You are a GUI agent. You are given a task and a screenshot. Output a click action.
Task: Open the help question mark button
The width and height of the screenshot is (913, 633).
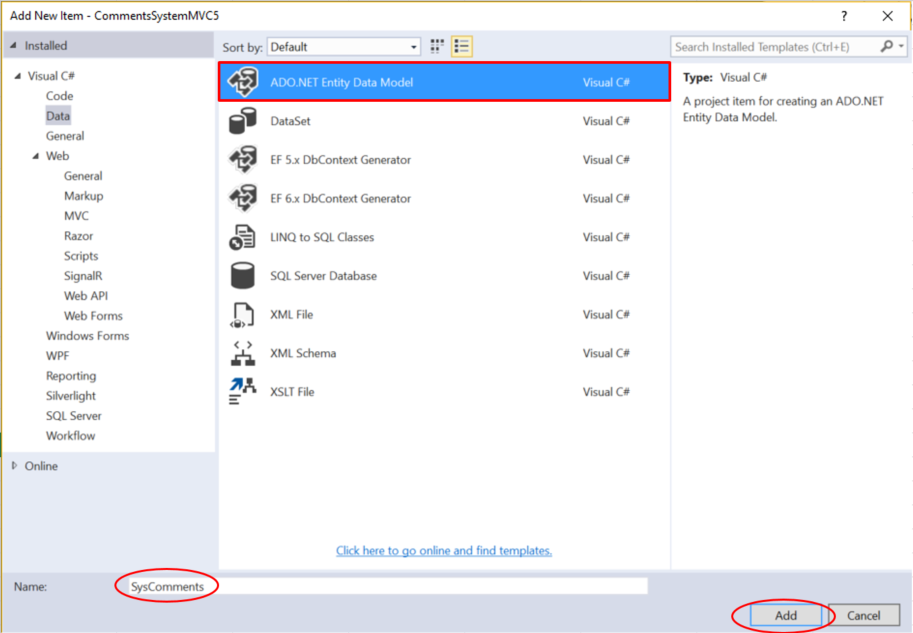coord(844,16)
